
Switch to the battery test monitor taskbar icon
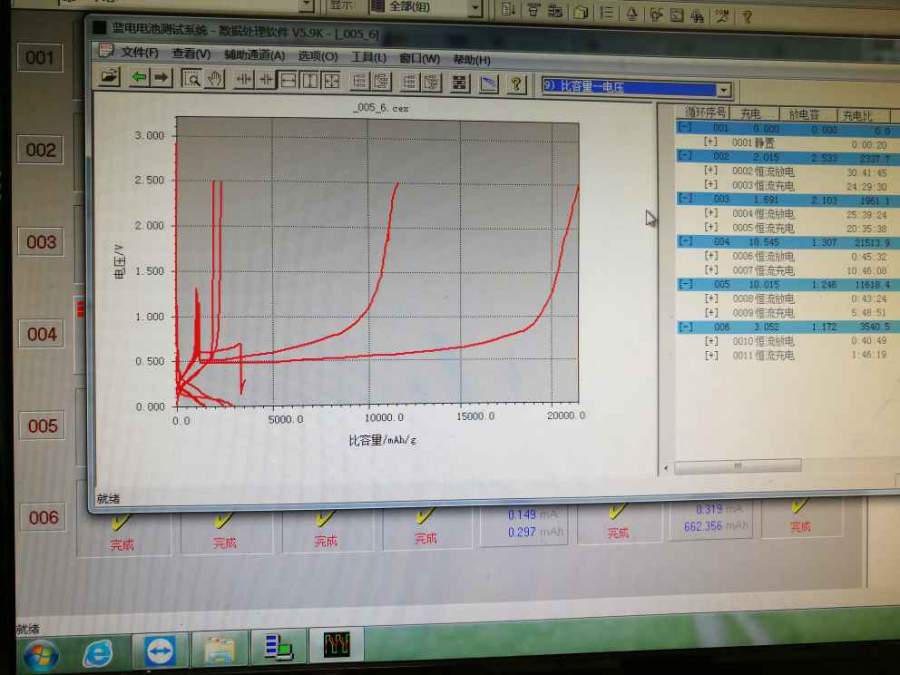pyautogui.click(x=278, y=646)
